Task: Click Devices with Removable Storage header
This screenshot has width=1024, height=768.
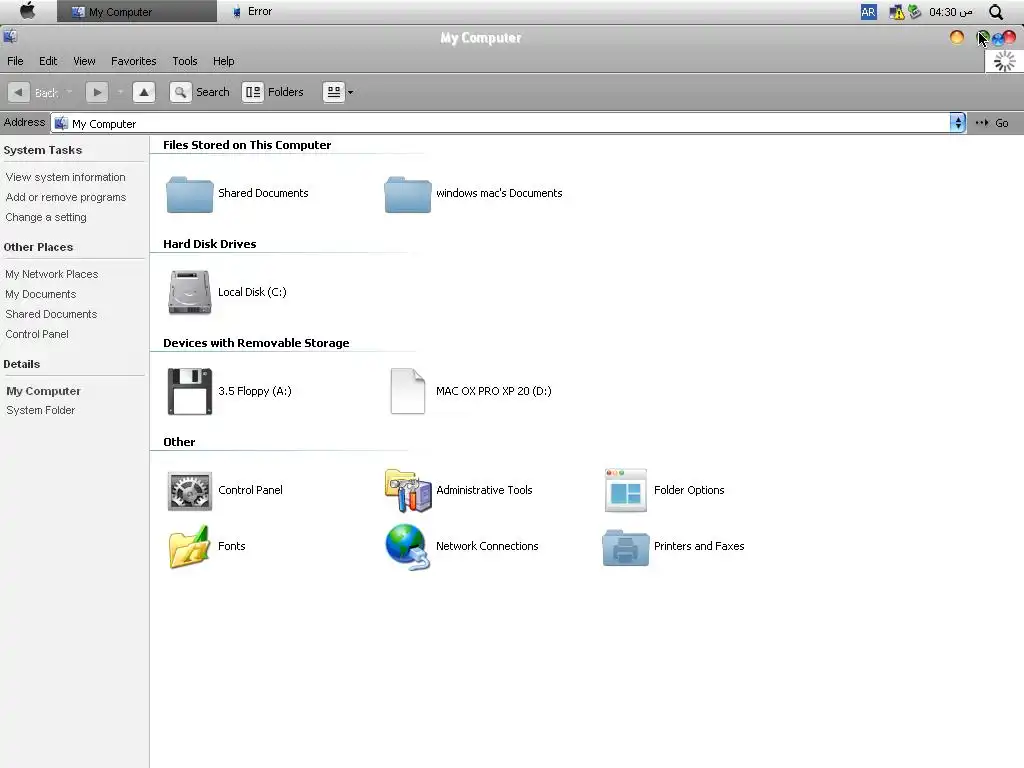Action: pyautogui.click(x=256, y=343)
